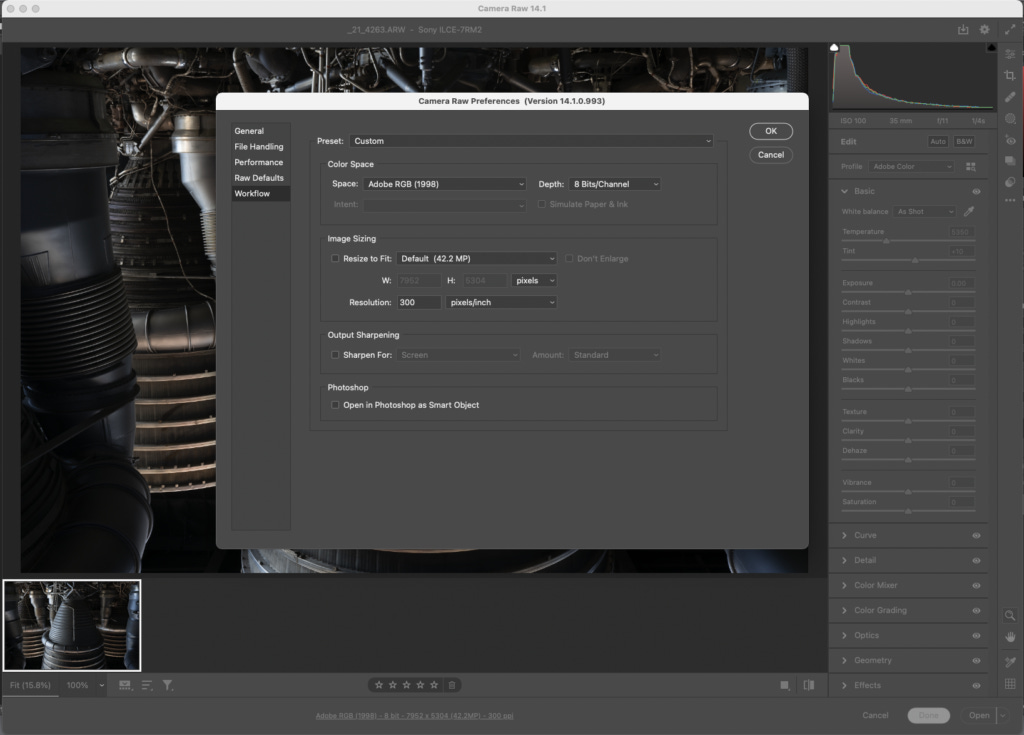Image resolution: width=1024 pixels, height=735 pixels.
Task: Open the Space Adobe RGB dropdown
Action: 443,184
